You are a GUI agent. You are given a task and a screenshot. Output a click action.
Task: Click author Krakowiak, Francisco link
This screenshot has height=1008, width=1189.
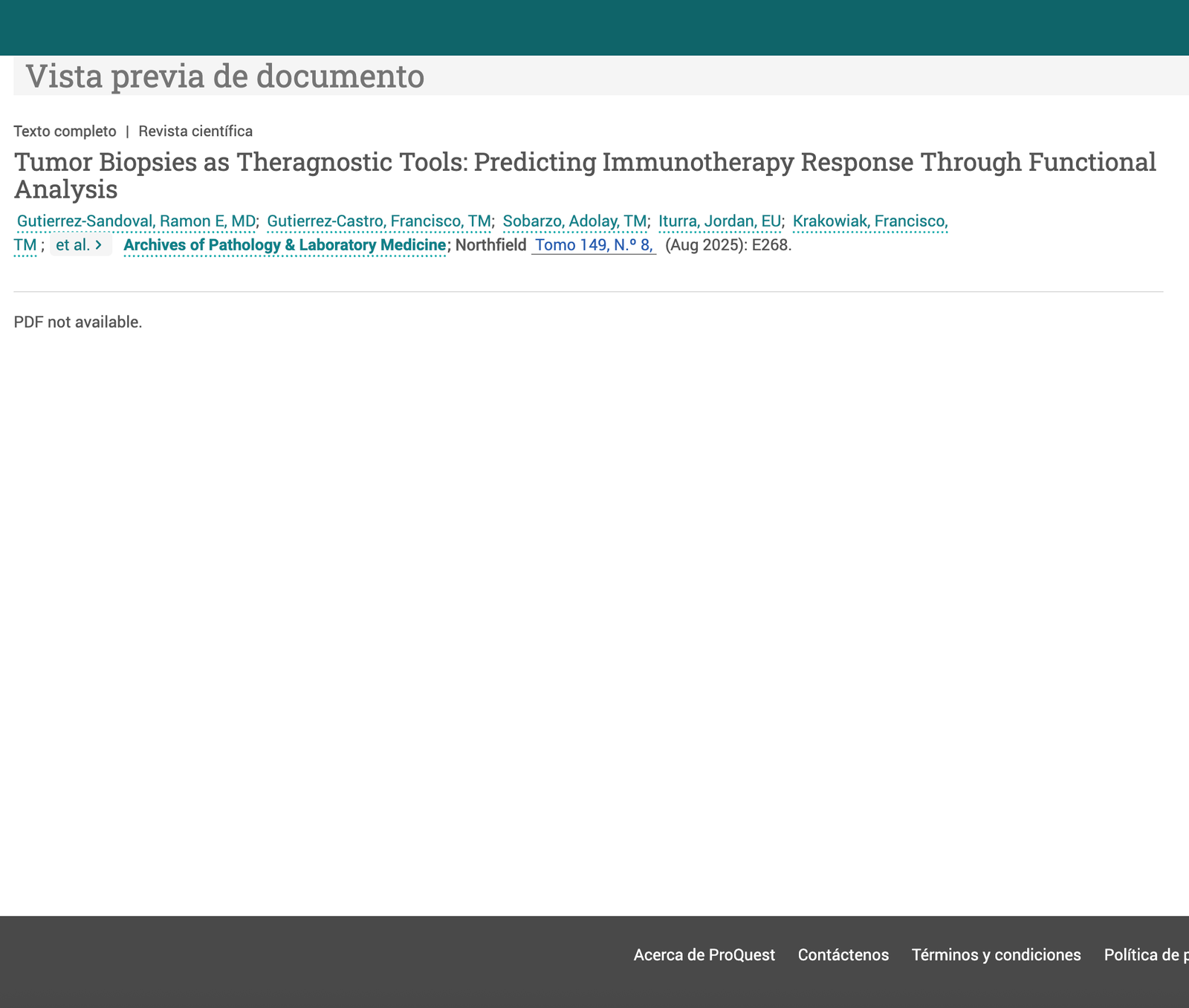[869, 221]
